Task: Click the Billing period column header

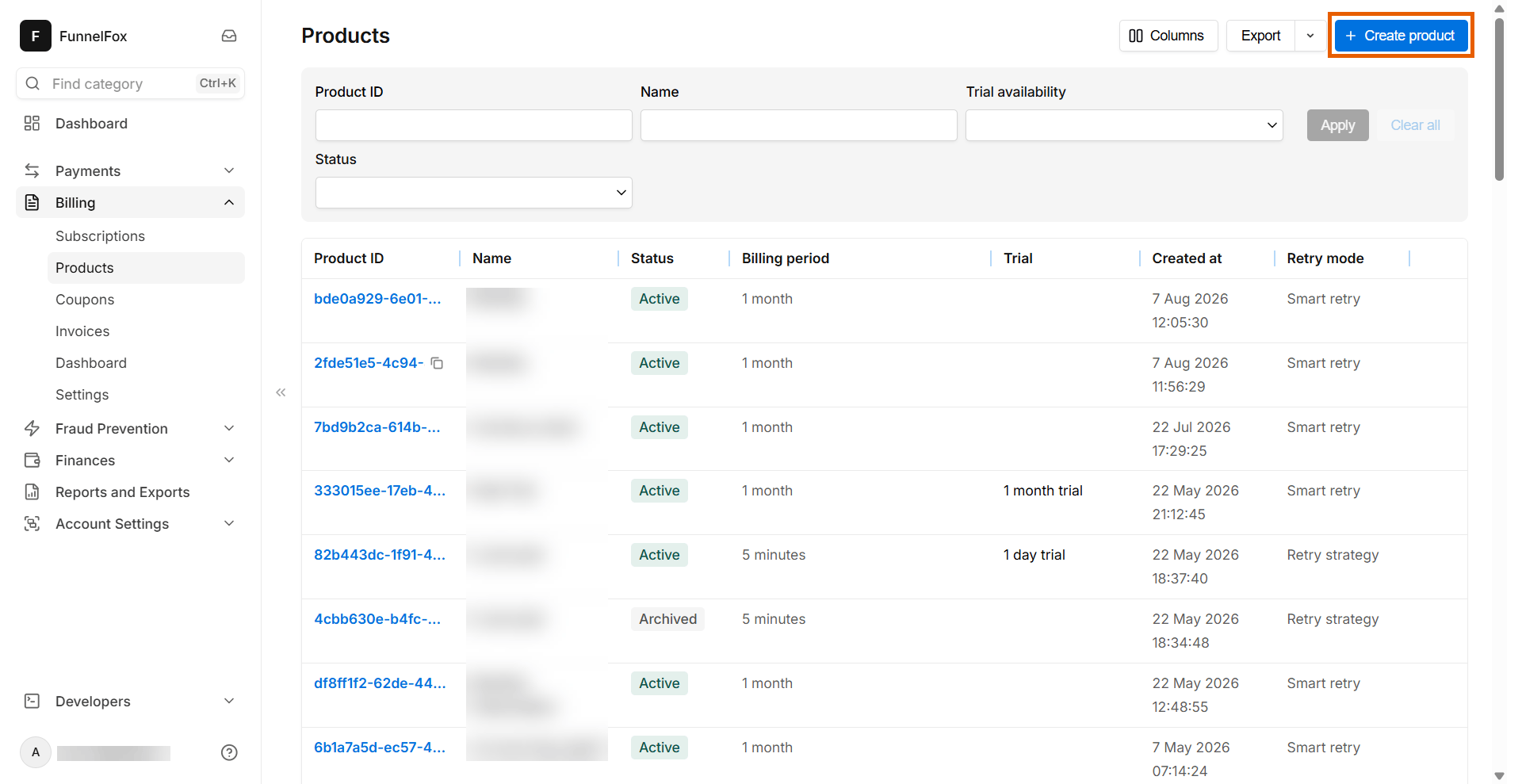Action: [786, 258]
